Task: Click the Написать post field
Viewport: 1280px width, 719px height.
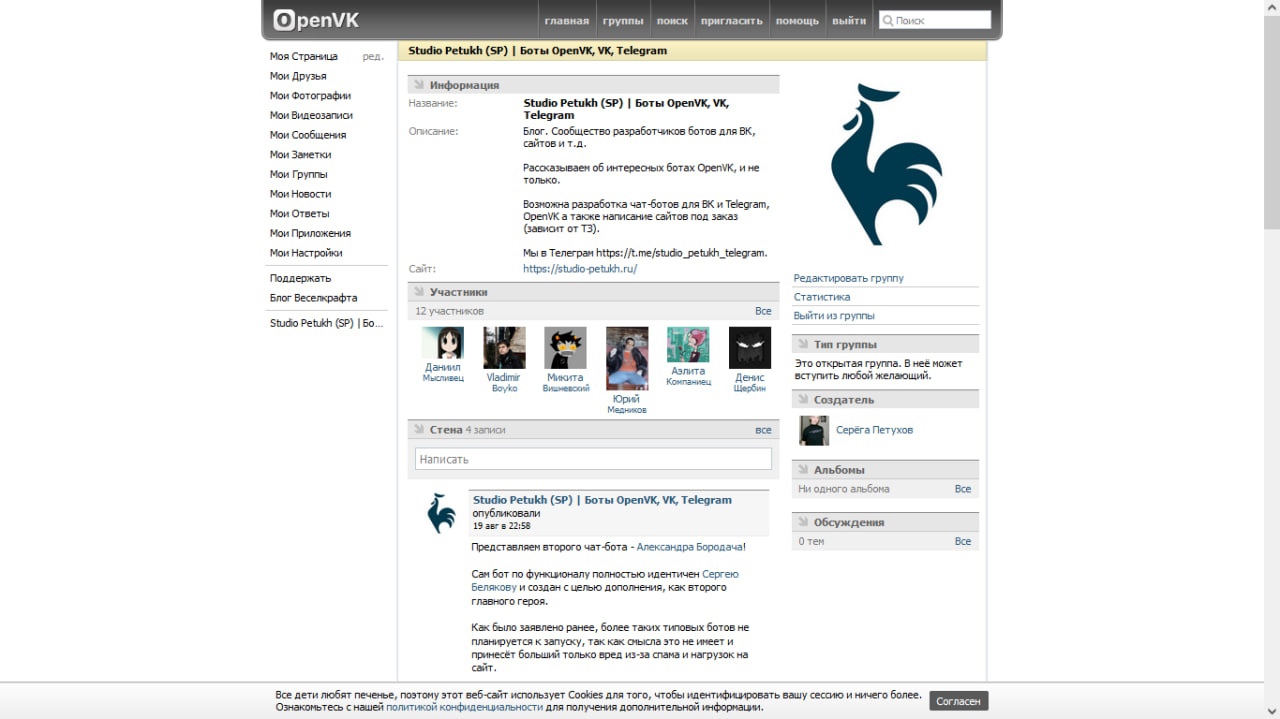Action: pyautogui.click(x=593, y=459)
